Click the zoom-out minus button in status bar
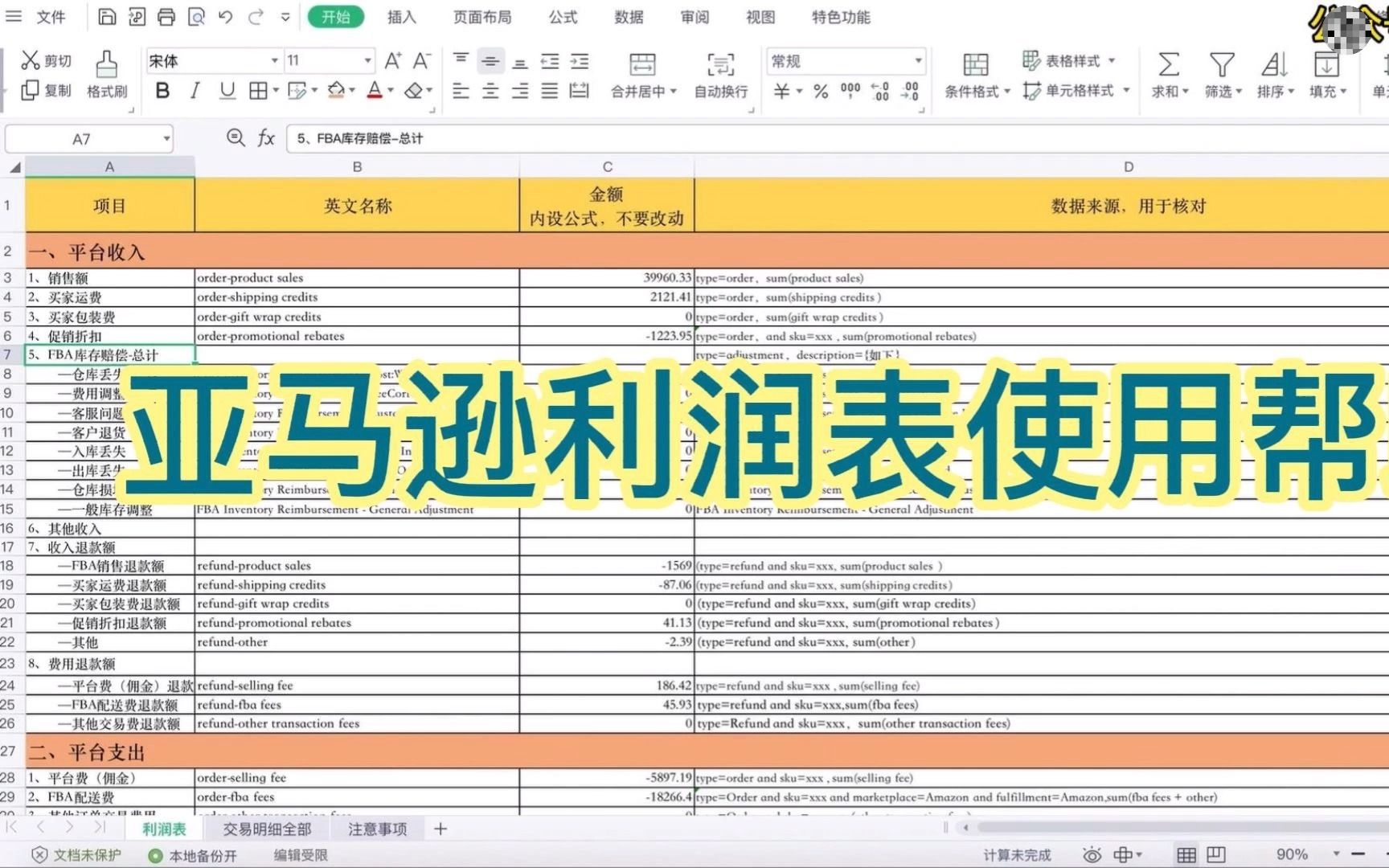The width and height of the screenshot is (1389, 868). (x=1358, y=854)
